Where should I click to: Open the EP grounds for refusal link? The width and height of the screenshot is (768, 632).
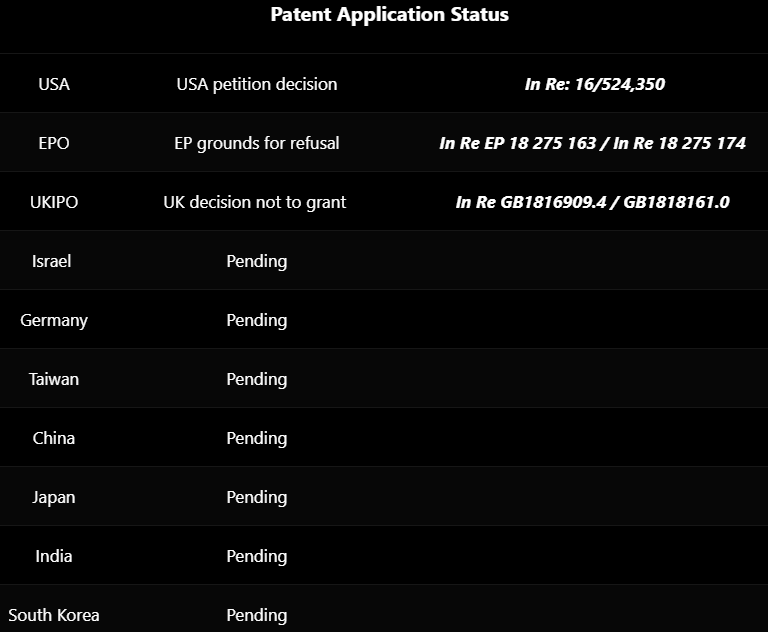pos(257,143)
